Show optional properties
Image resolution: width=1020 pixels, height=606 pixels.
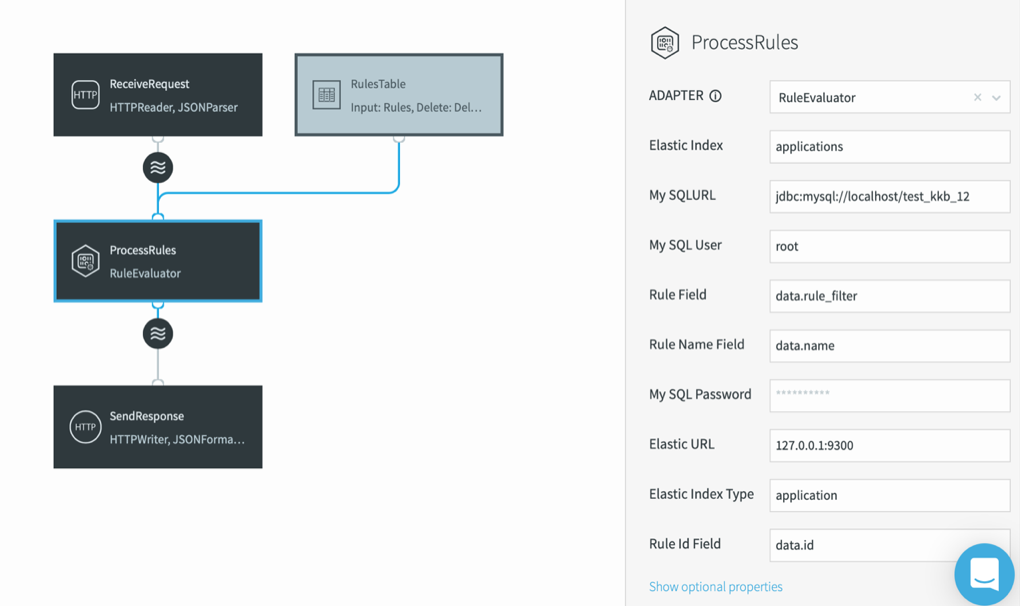pyautogui.click(x=716, y=586)
